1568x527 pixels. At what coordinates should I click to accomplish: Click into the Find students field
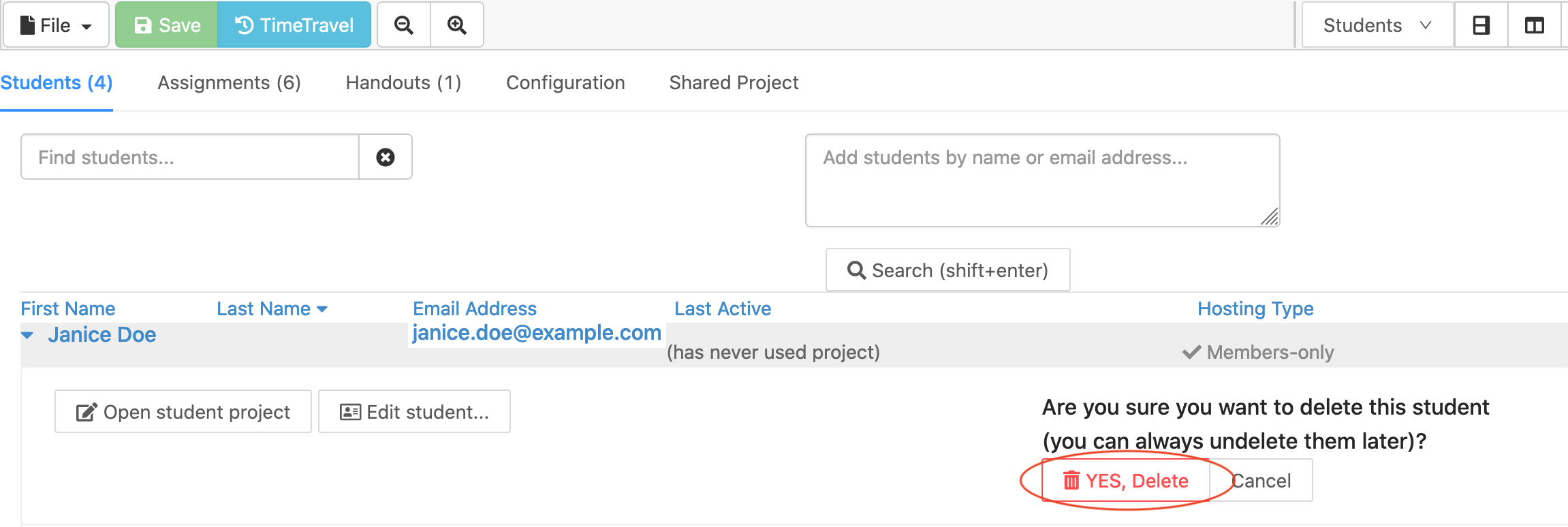(191, 157)
